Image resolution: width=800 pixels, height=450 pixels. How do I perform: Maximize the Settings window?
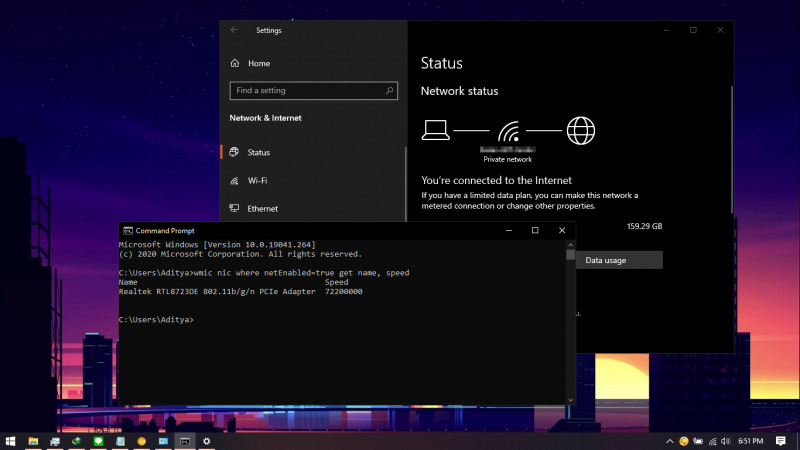(693, 30)
